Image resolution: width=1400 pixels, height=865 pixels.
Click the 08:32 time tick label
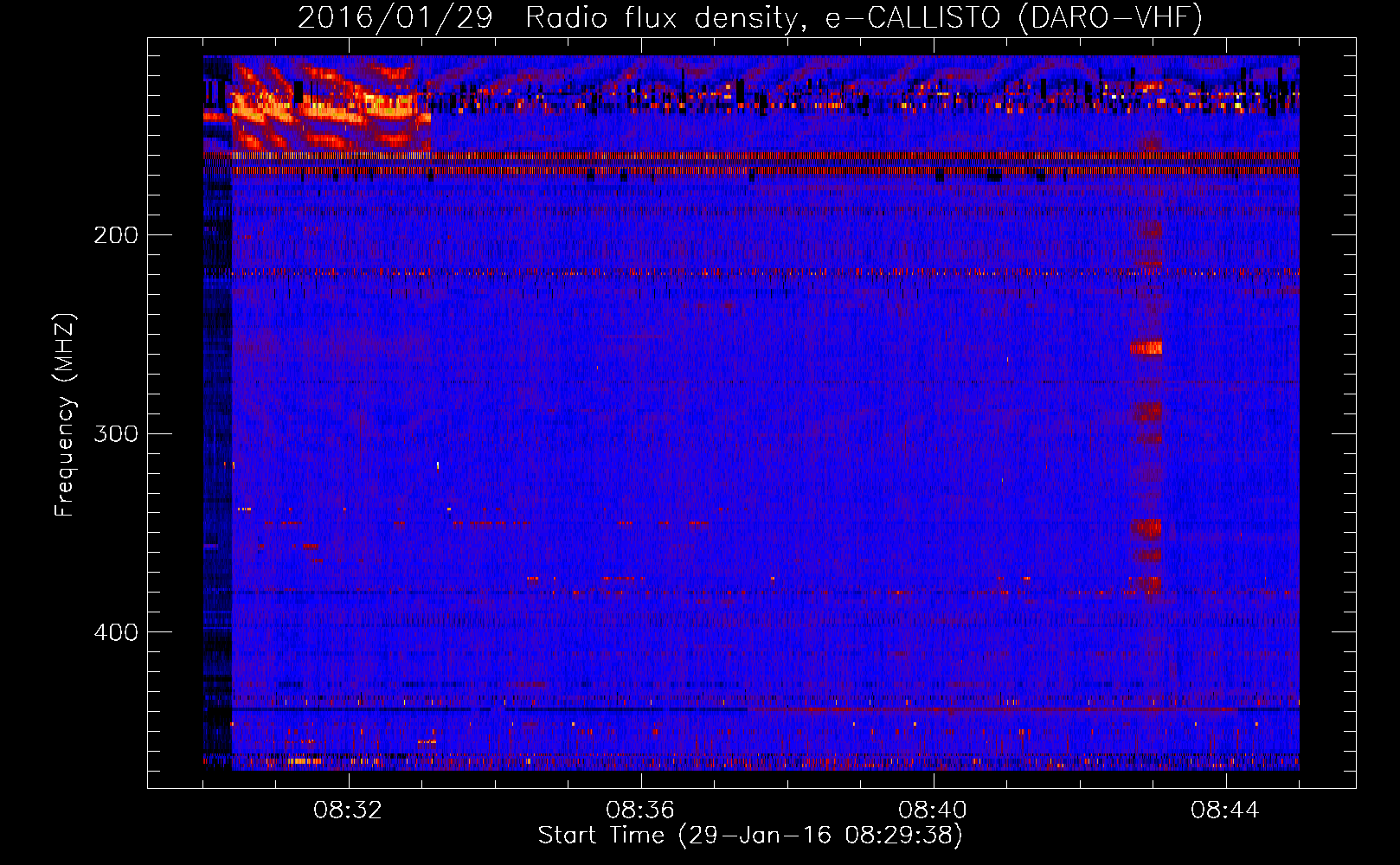click(348, 811)
